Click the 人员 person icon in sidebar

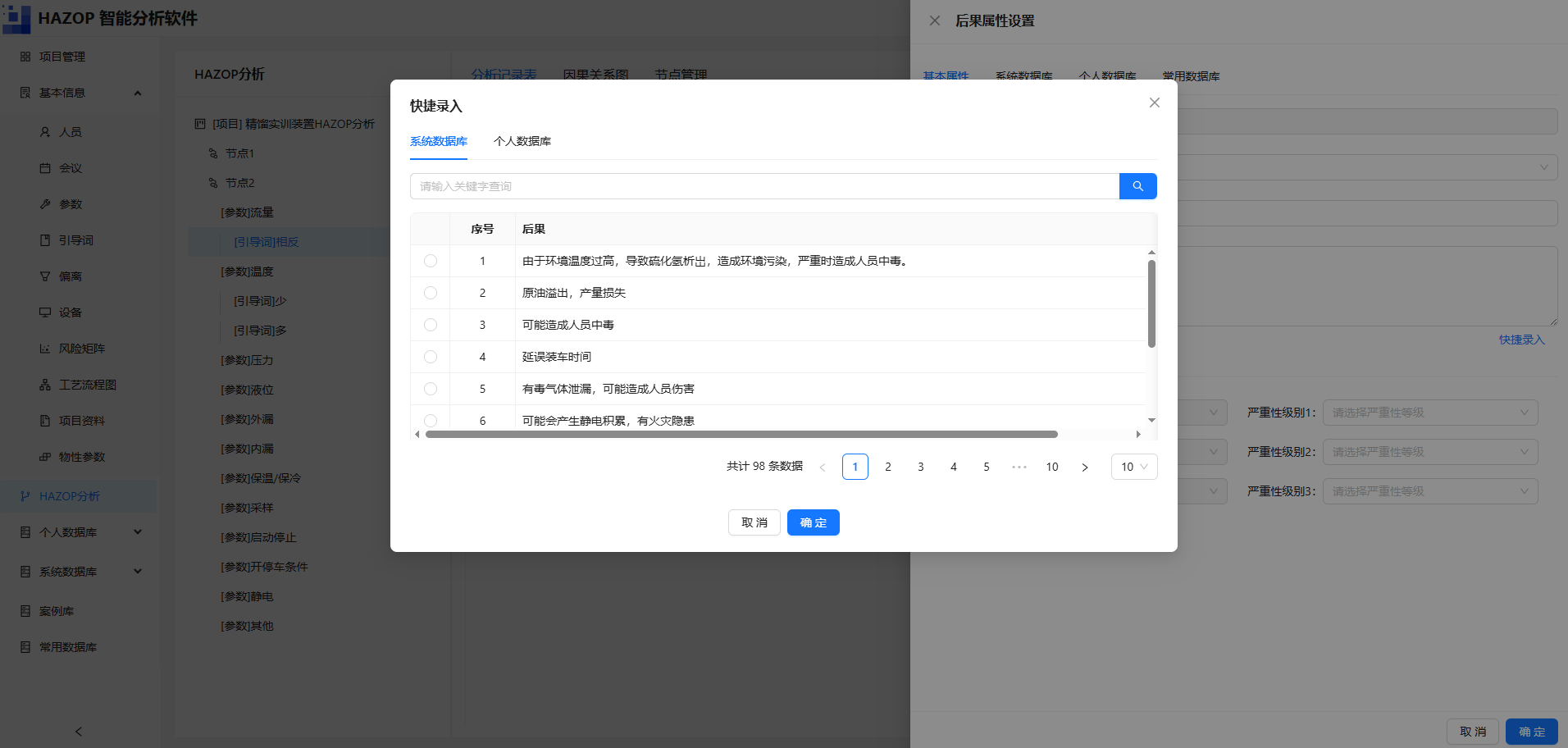pos(45,132)
